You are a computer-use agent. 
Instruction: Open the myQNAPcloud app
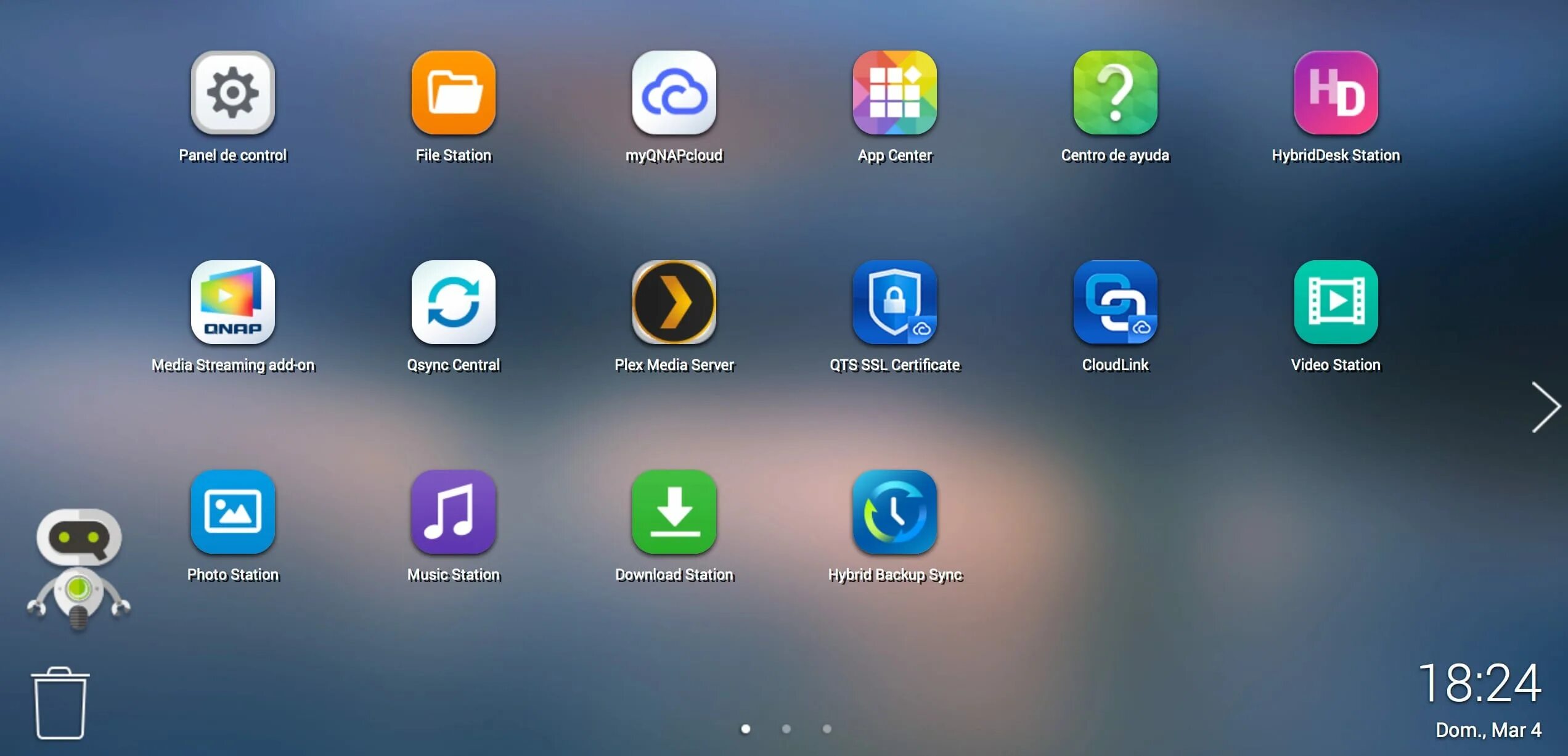(674, 92)
